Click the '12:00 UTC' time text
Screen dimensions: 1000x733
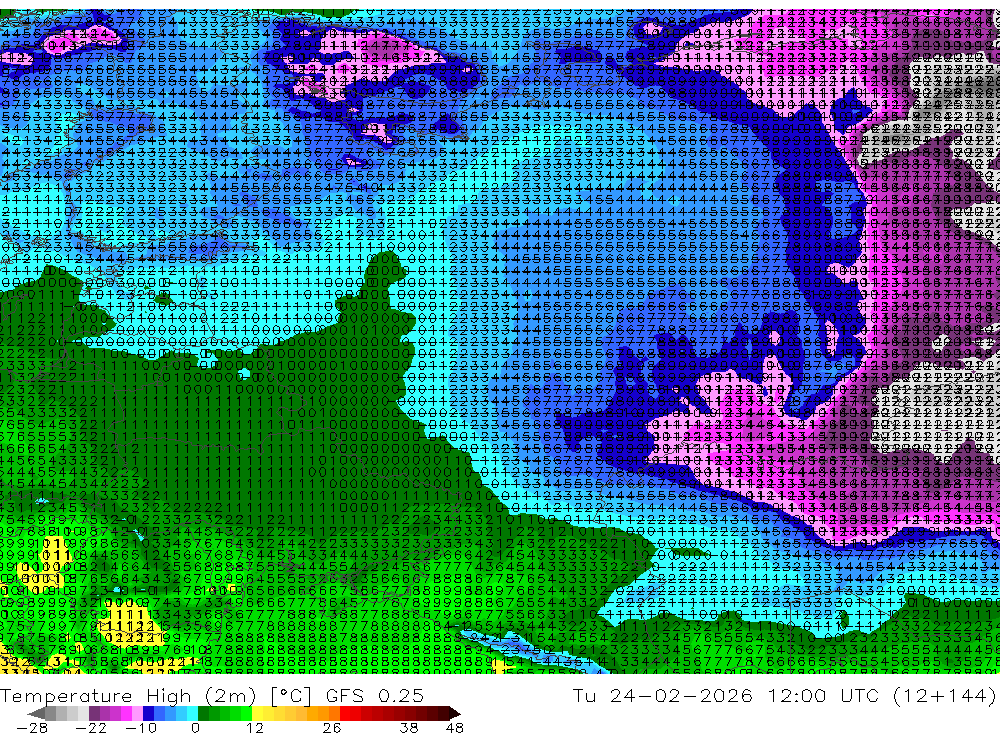point(823,695)
